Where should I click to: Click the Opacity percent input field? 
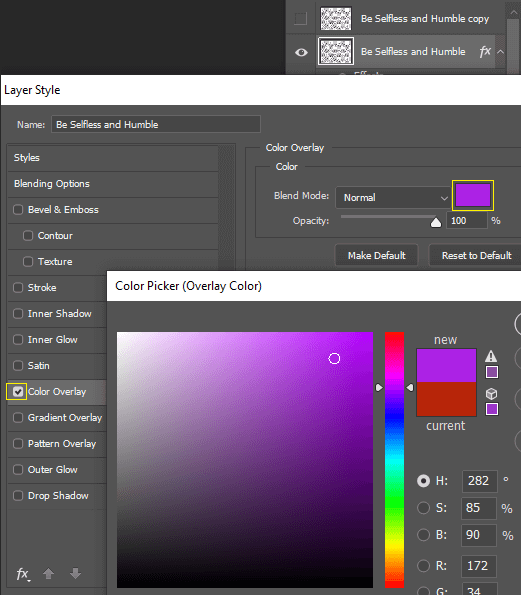[x=467, y=221]
